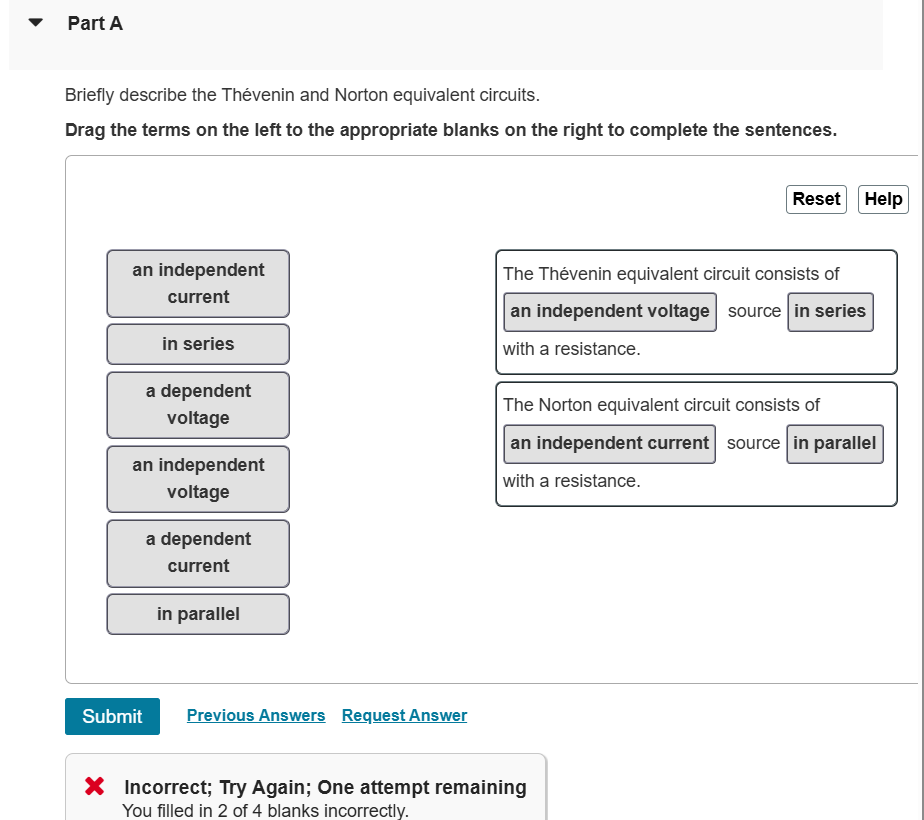Select the 'in parallel' term tile

pyautogui.click(x=197, y=613)
